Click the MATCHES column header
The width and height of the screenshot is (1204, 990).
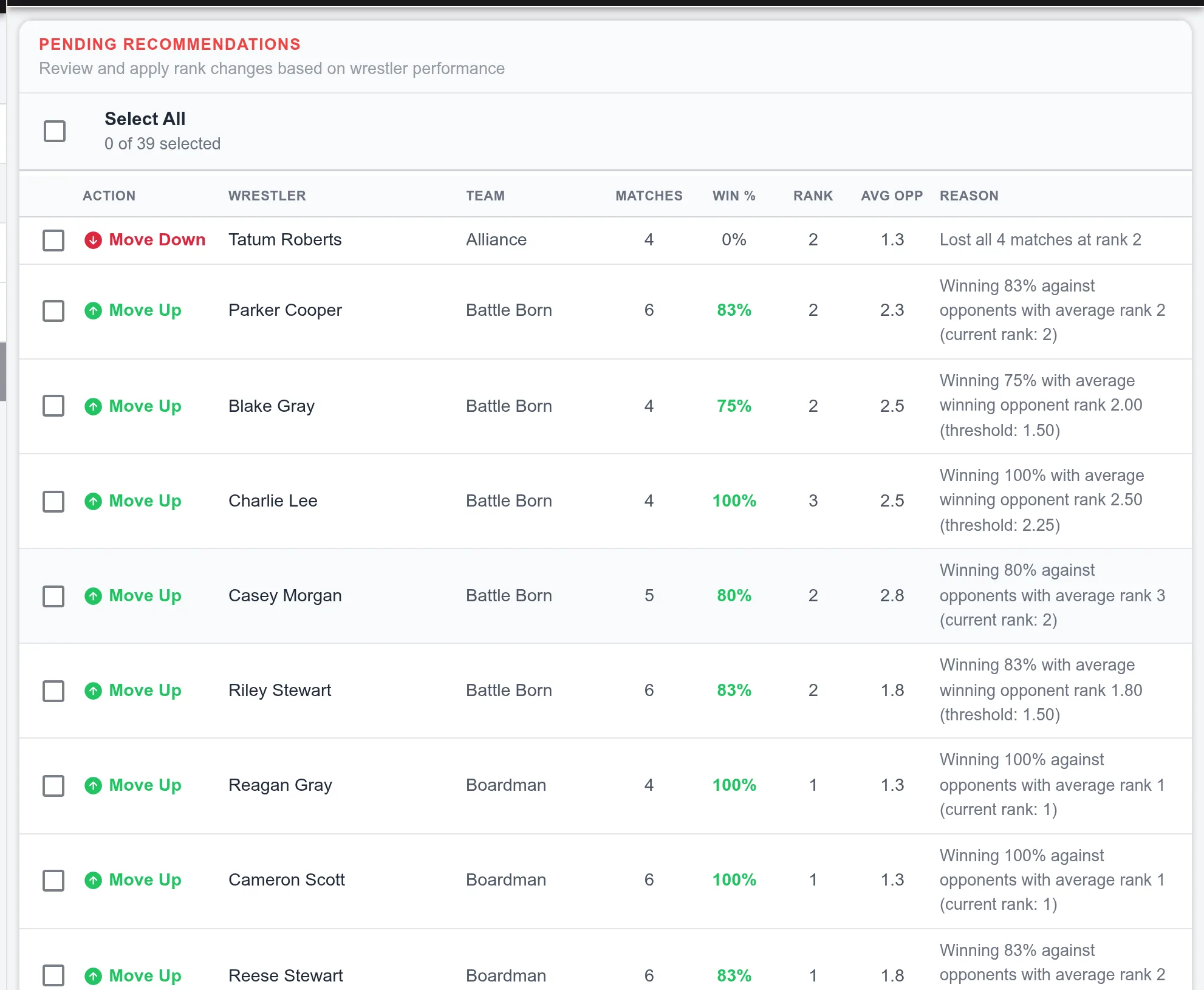click(649, 196)
